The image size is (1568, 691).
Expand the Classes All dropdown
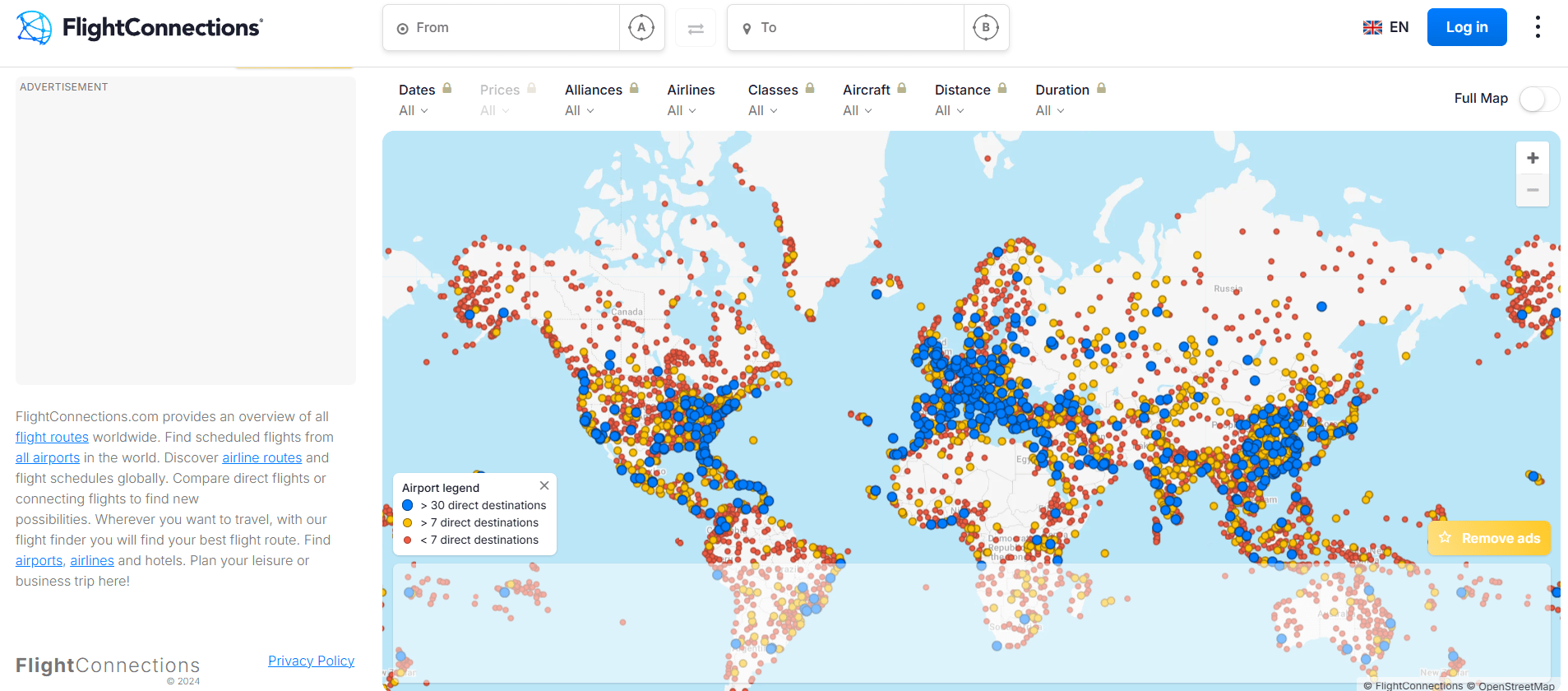pos(763,110)
